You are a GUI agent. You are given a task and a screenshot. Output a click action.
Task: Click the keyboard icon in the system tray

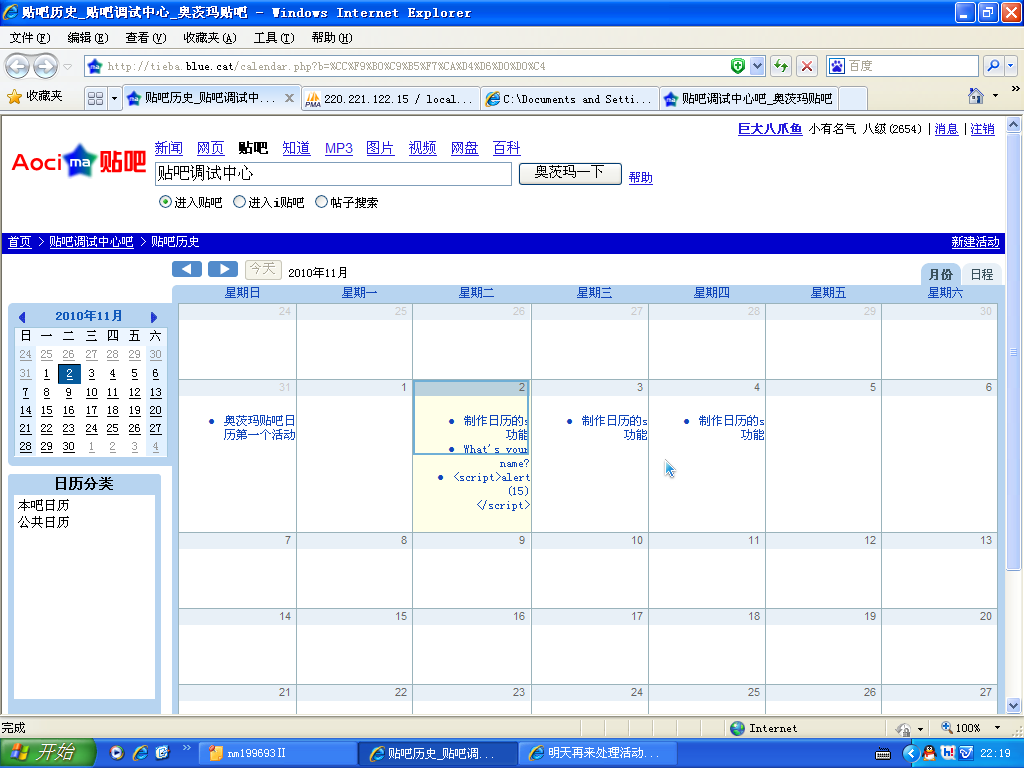click(x=883, y=754)
